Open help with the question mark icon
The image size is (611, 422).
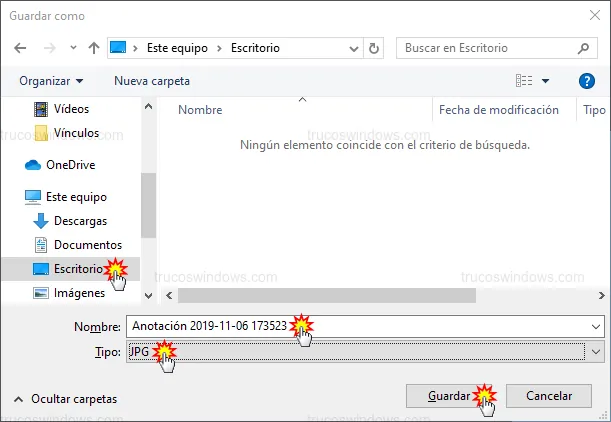point(587,81)
